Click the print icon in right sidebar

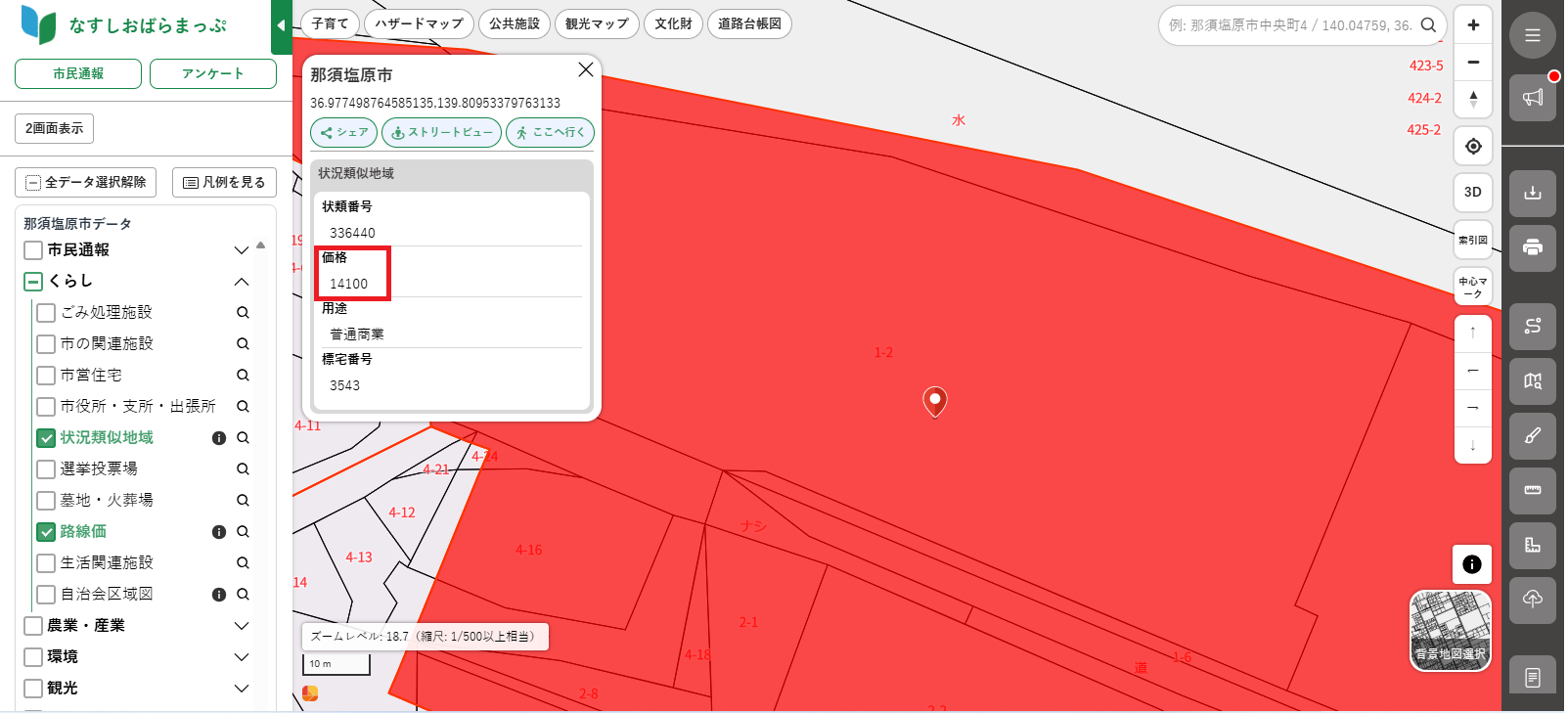[1532, 247]
